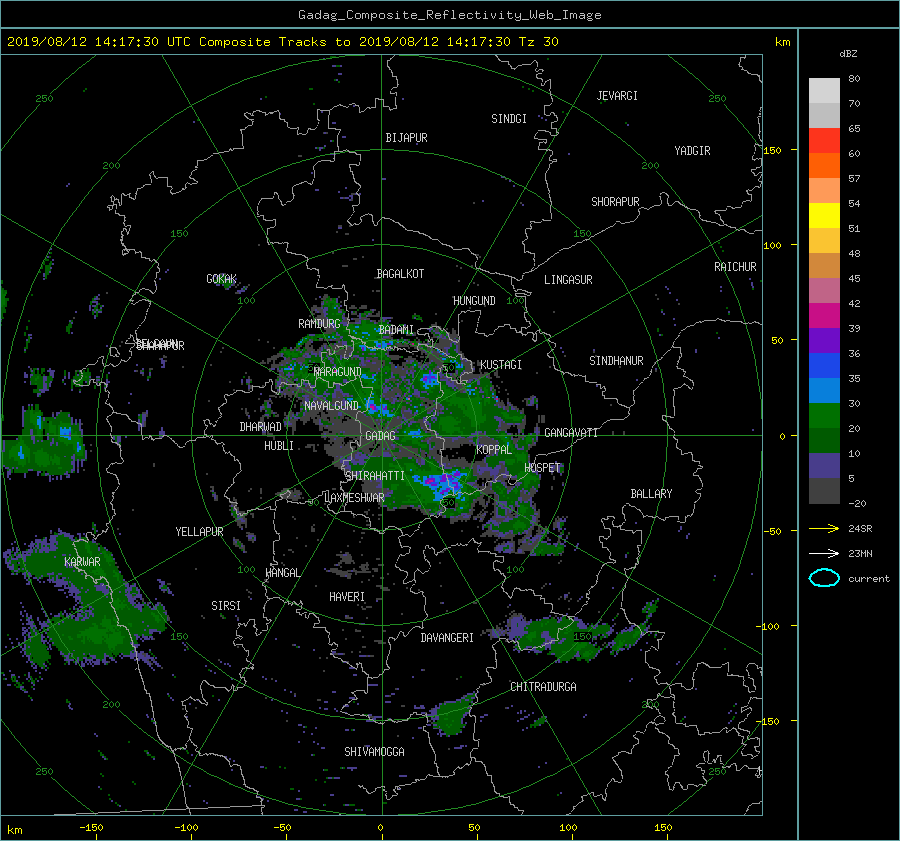Screen dimensions: 900x841
Task: Select the light blue 30-35 dBZ color band
Action: click(824, 391)
